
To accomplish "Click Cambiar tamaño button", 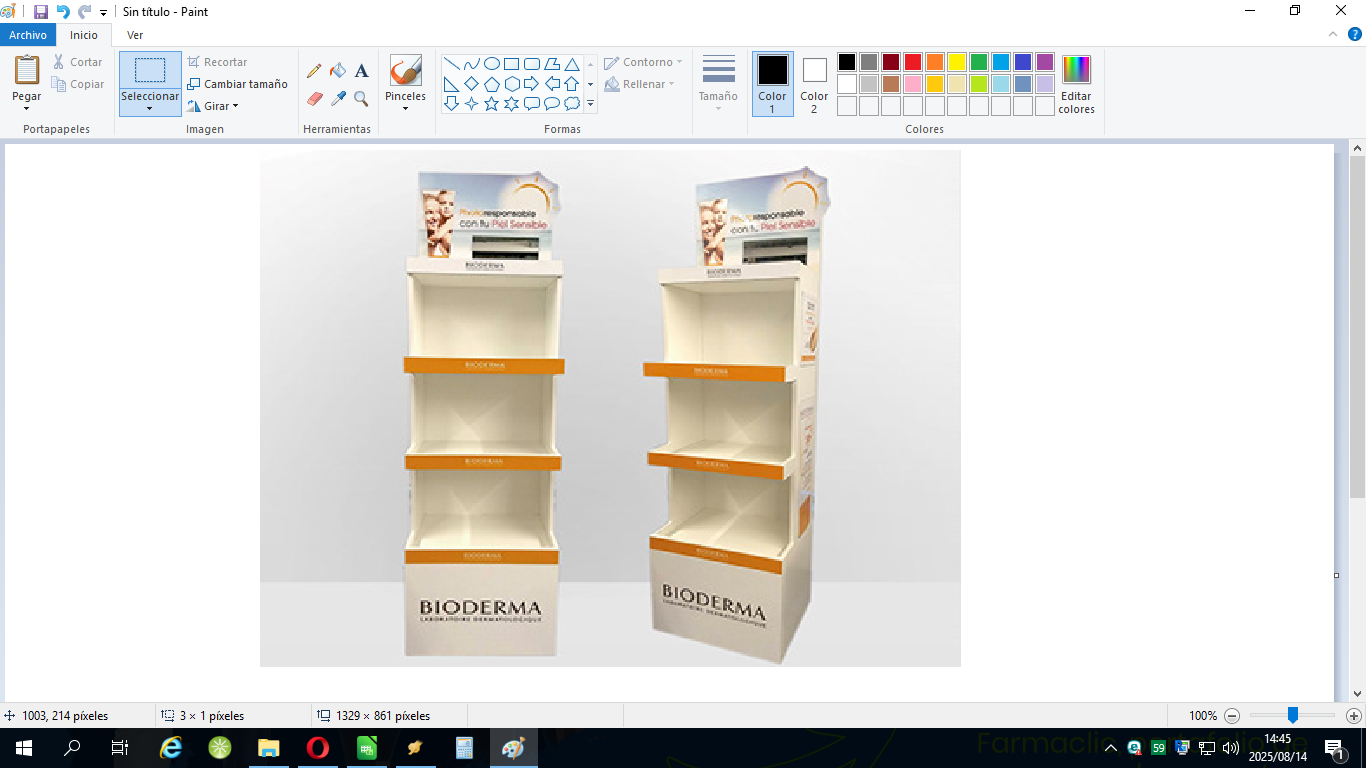I will click(238, 84).
